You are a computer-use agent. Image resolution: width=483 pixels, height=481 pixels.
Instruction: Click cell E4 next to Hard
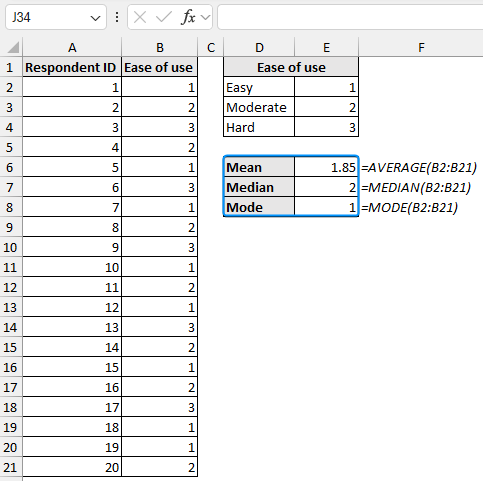(x=326, y=127)
